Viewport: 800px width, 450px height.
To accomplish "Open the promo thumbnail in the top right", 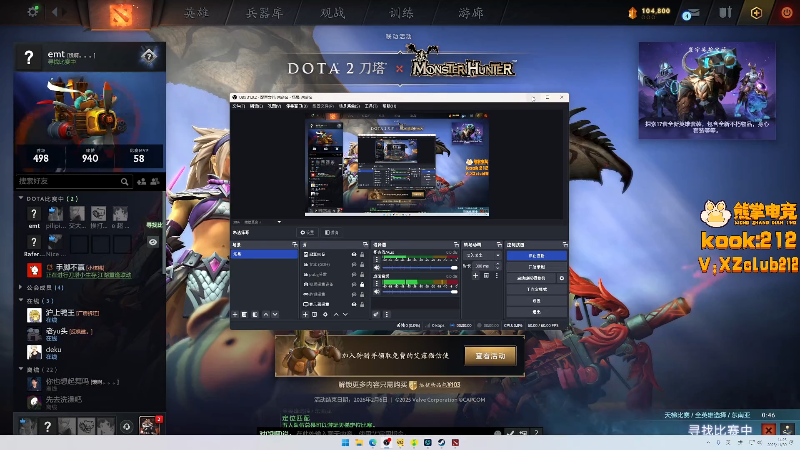I will coord(707,90).
